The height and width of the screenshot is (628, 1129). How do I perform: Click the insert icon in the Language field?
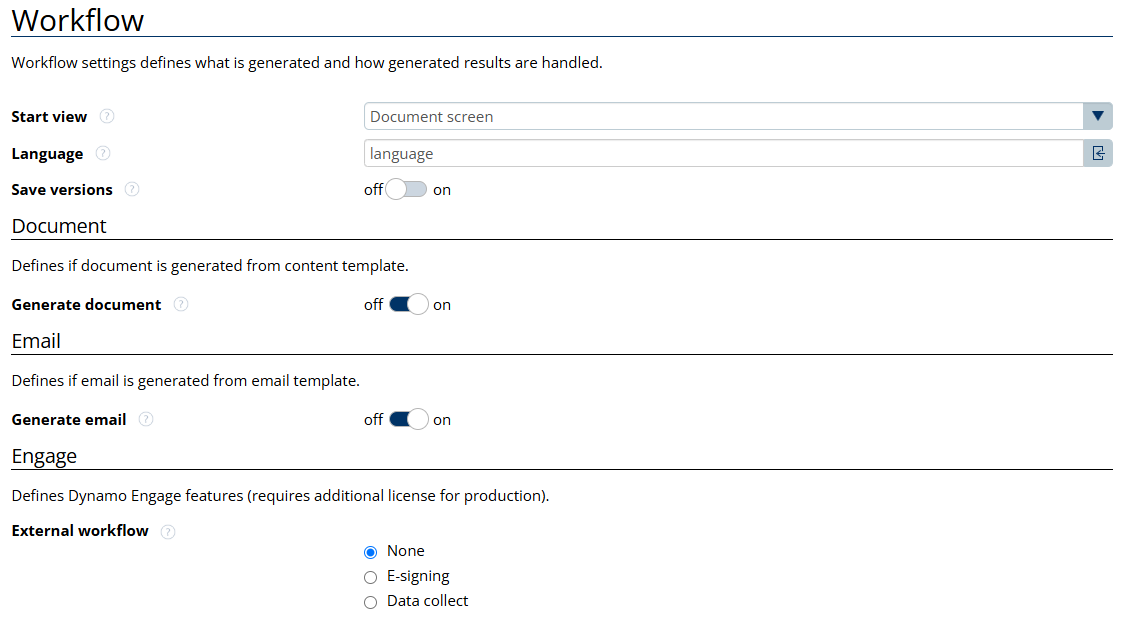tap(1098, 154)
